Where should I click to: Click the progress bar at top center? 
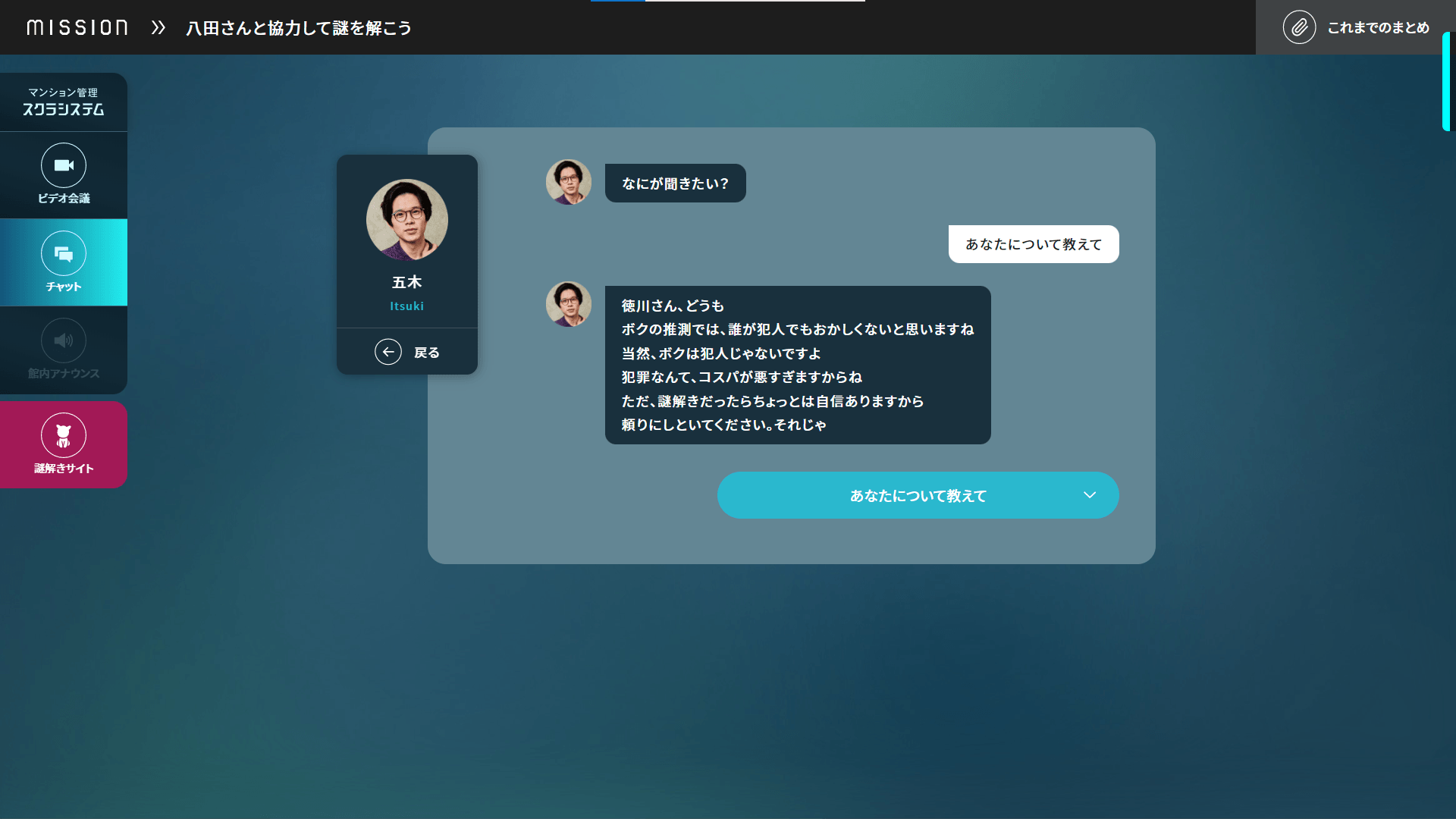click(x=728, y=2)
